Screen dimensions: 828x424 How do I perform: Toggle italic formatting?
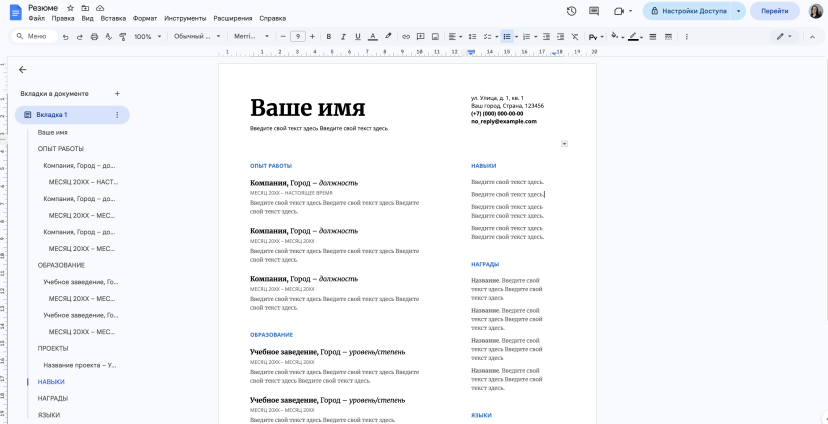point(343,36)
